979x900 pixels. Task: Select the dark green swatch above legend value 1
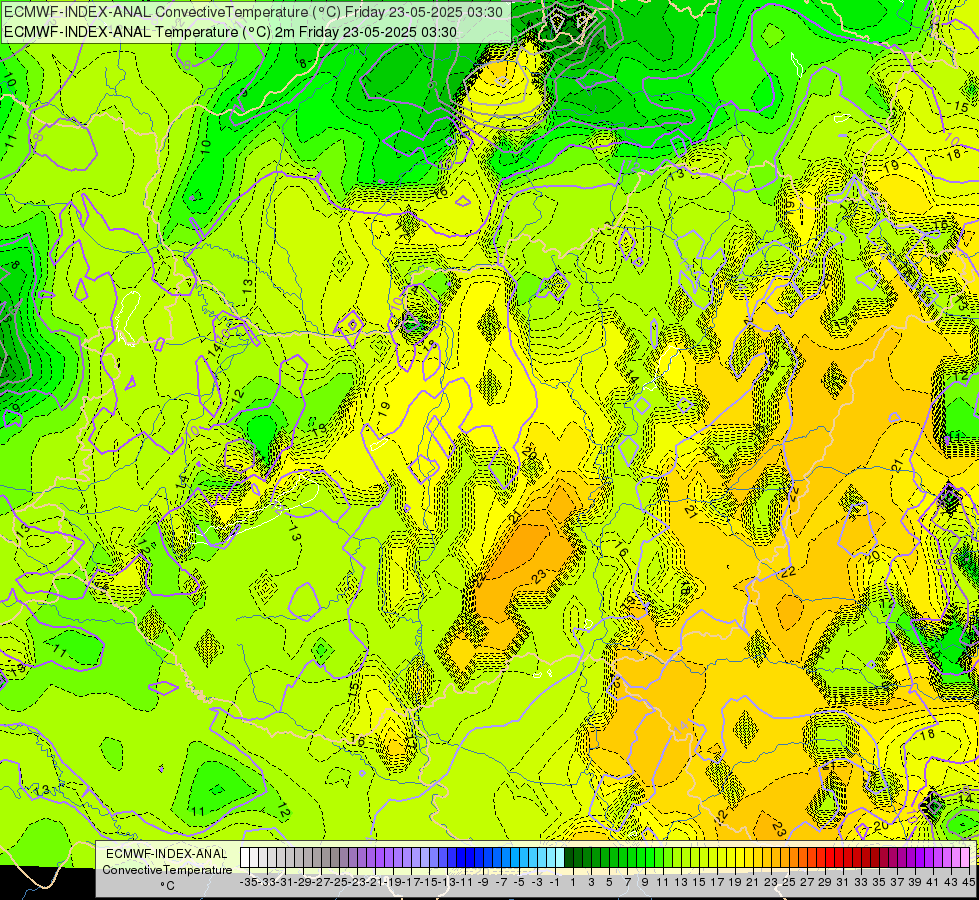pyautogui.click(x=569, y=858)
